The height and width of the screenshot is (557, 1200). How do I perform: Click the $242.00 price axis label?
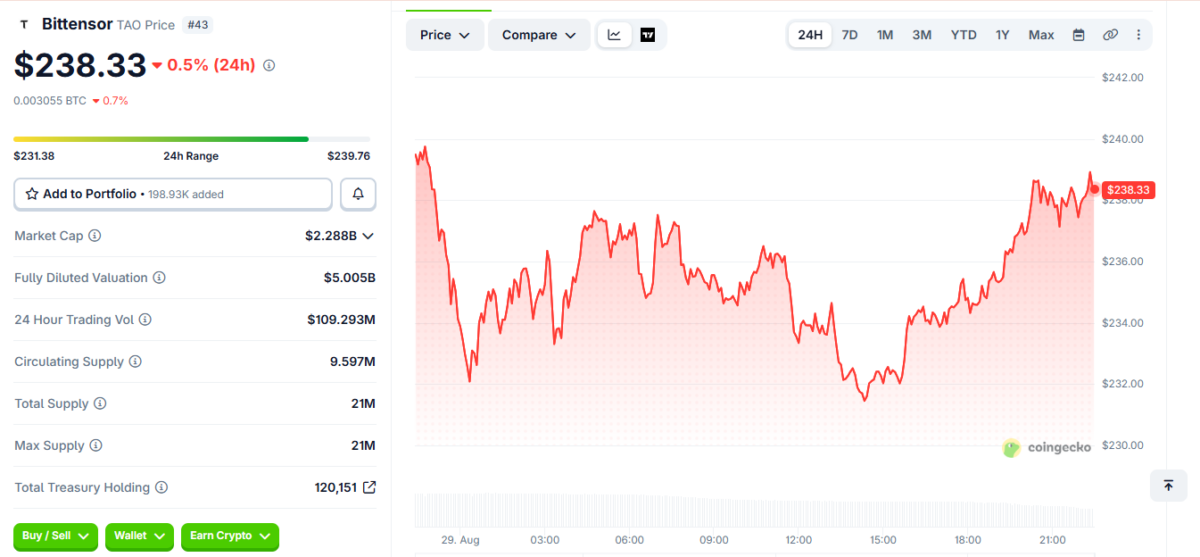[1122, 77]
